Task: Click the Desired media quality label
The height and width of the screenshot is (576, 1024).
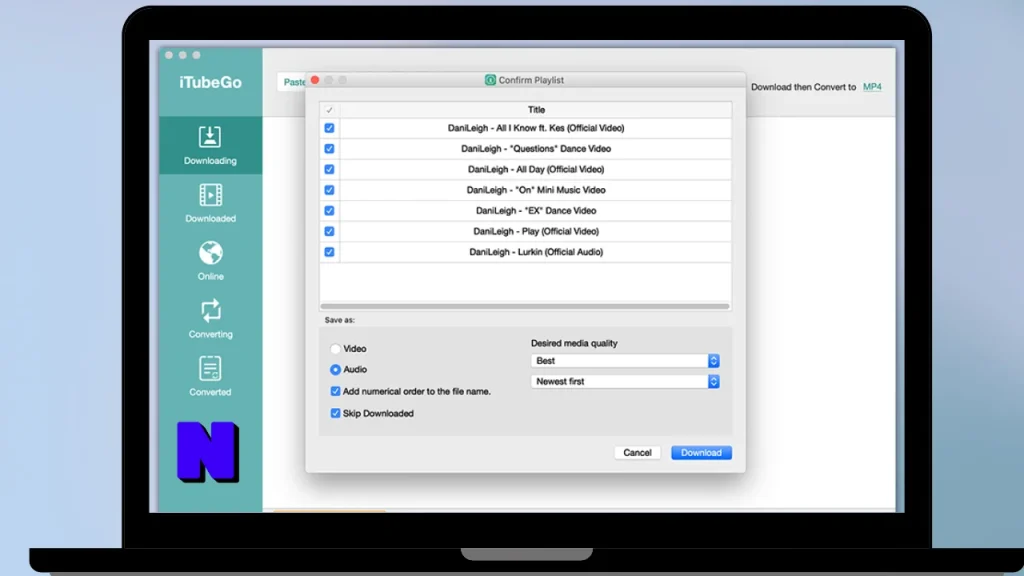Action: tap(574, 343)
